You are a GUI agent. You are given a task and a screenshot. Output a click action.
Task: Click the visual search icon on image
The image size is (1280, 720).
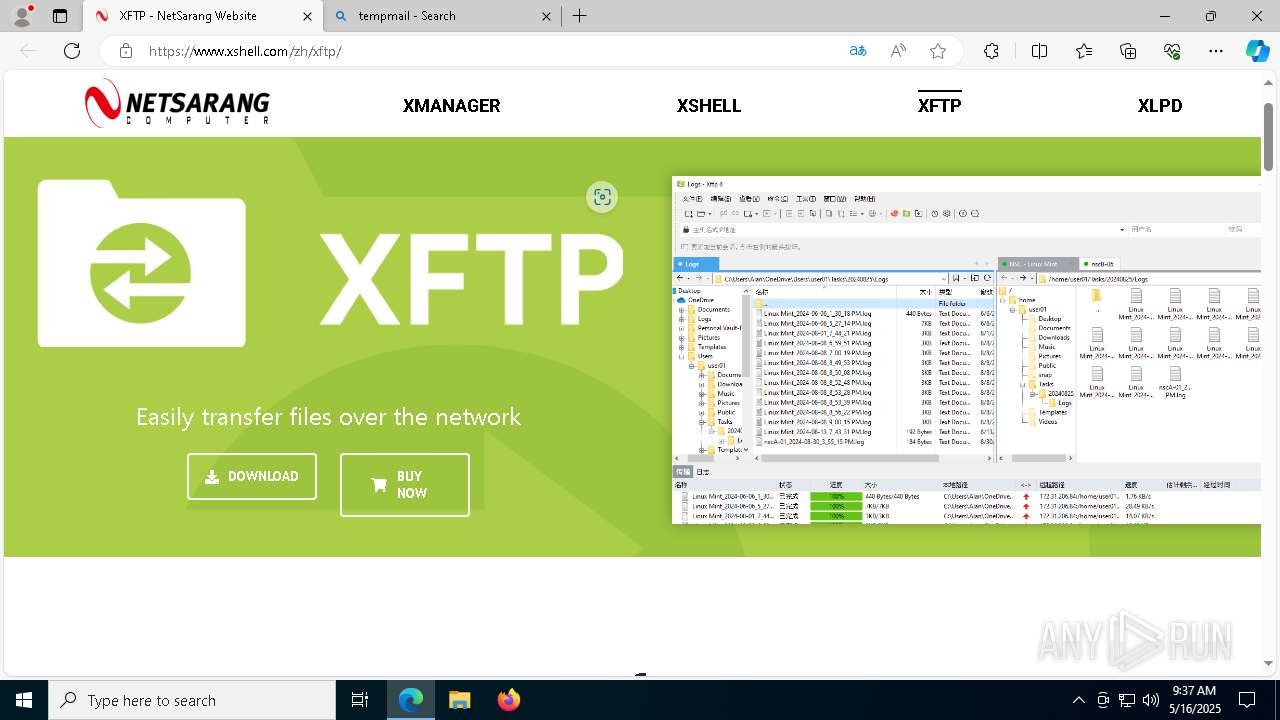(x=602, y=197)
